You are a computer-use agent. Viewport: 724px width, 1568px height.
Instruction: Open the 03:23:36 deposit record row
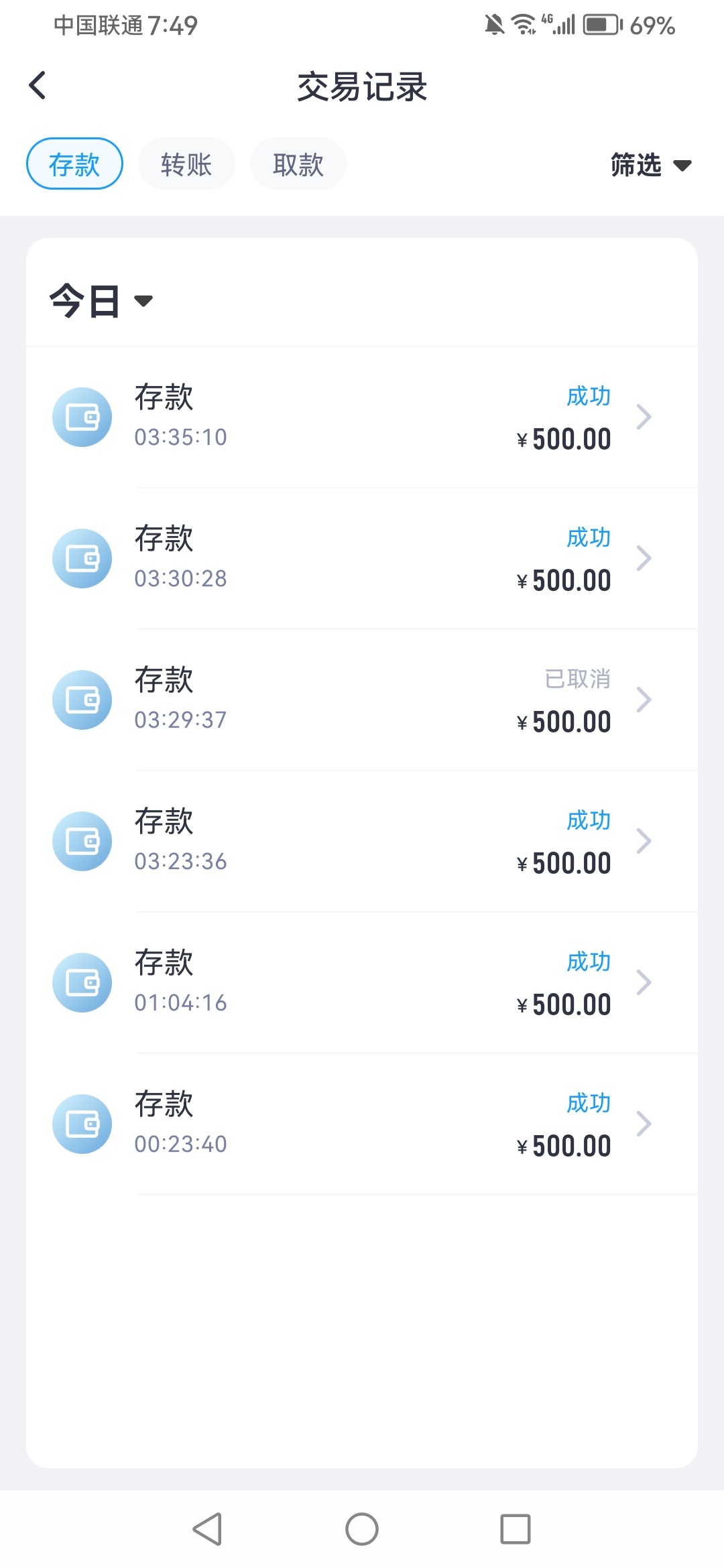click(x=362, y=842)
